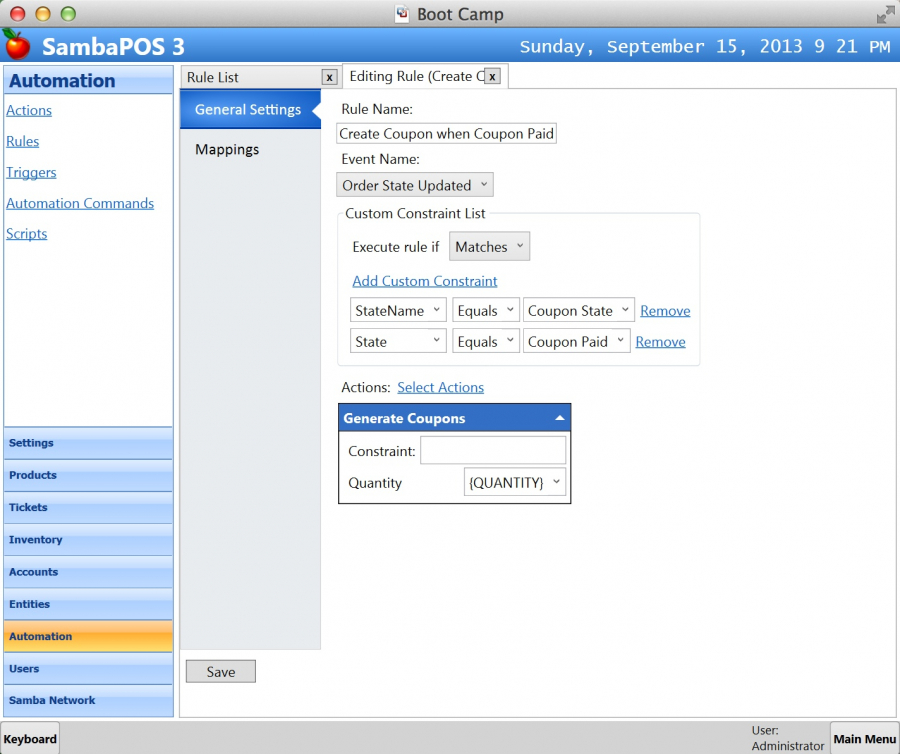
Task: Open the Event Name dropdown
Action: click(415, 185)
